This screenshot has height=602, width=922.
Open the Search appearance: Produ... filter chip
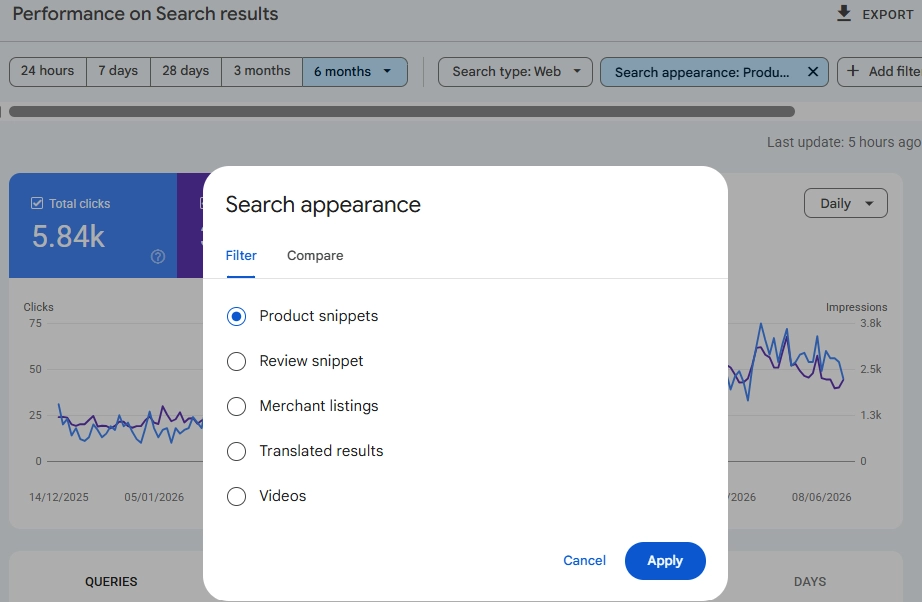(702, 72)
